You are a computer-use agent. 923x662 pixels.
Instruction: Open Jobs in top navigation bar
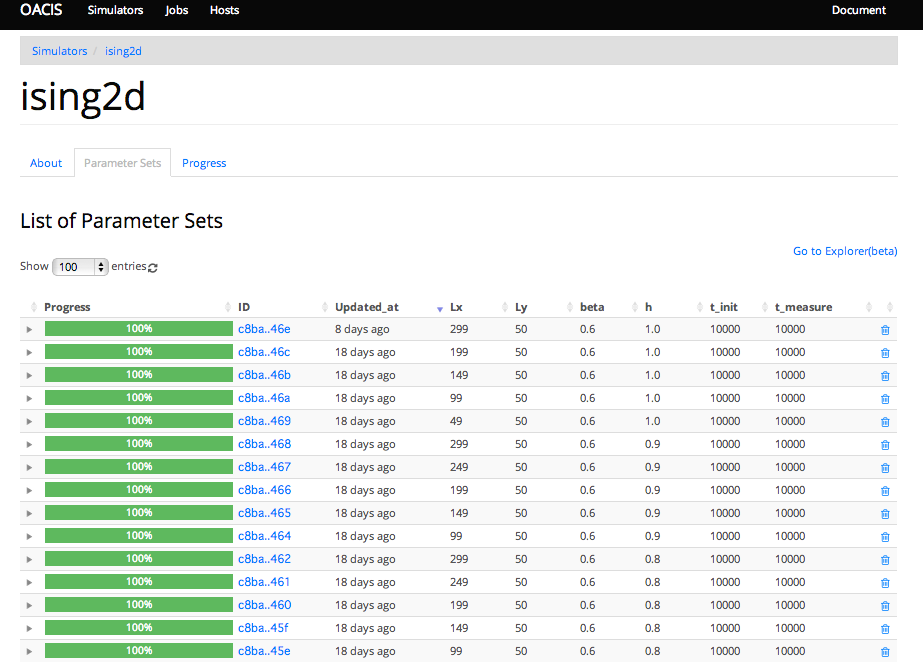(x=176, y=11)
